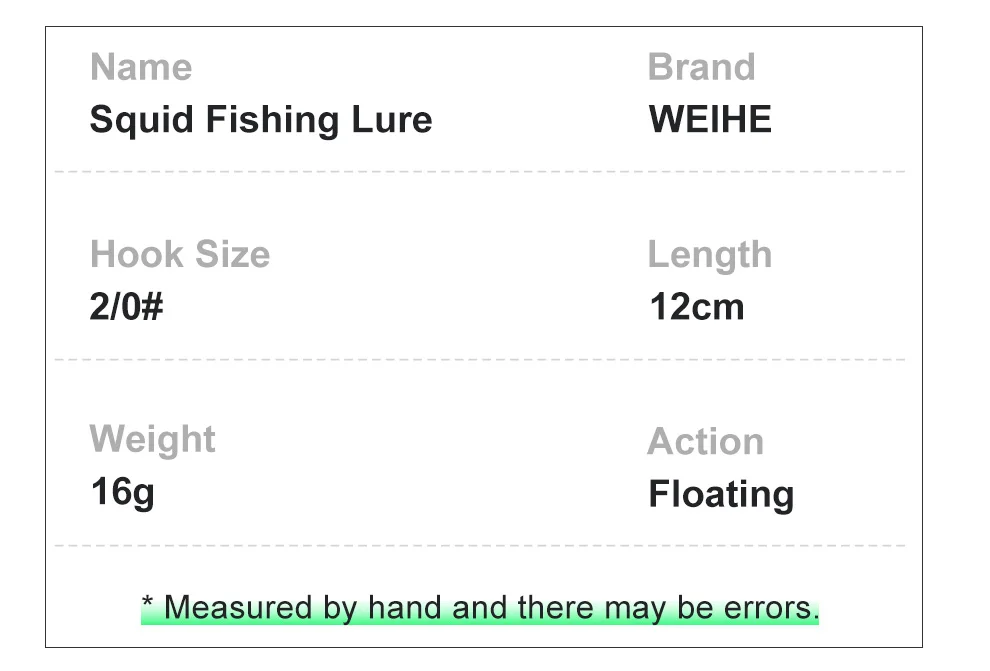
Task: Click the gray "Weight" label
Action: tap(152, 440)
